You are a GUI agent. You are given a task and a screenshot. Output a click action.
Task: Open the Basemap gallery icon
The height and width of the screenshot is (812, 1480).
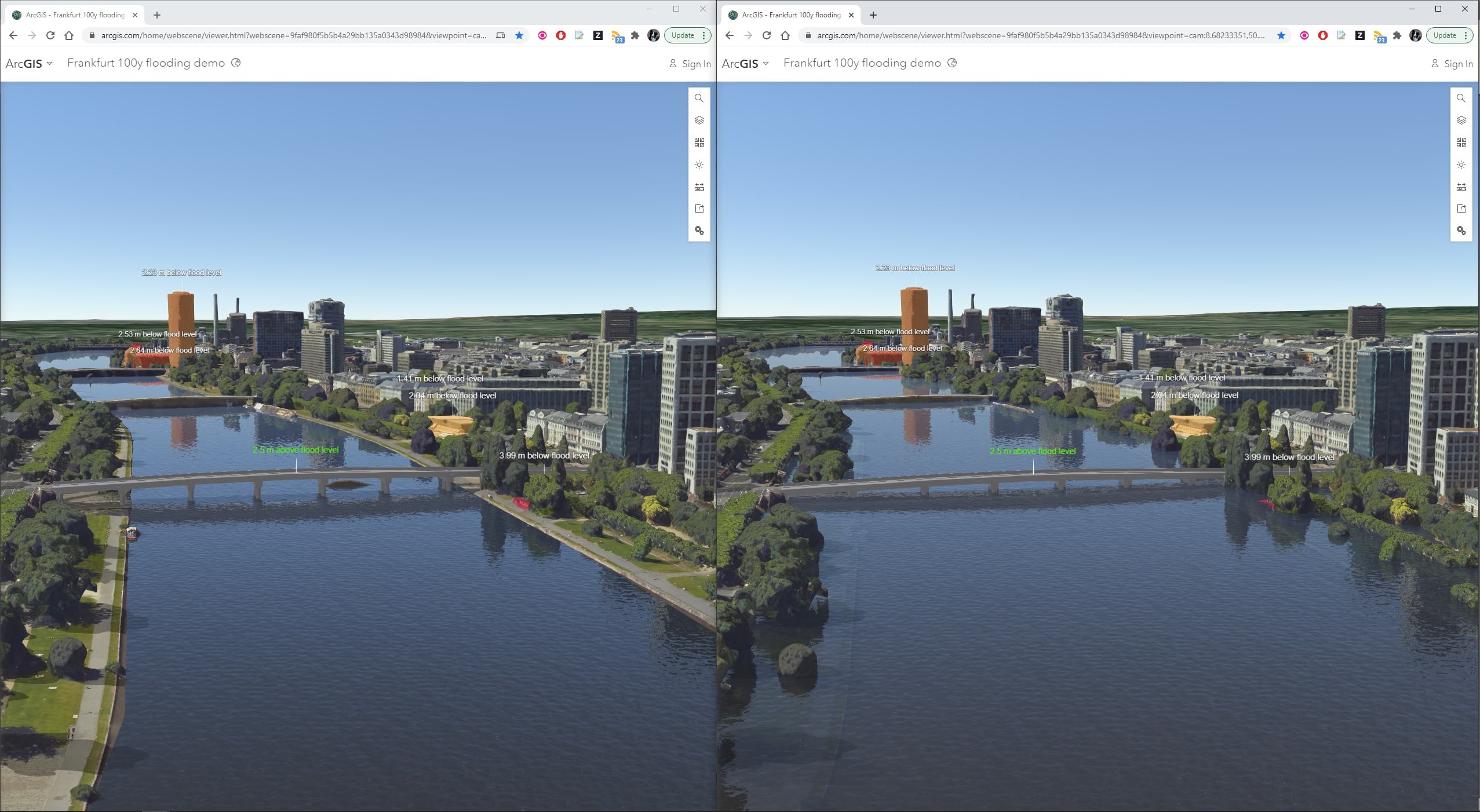click(x=699, y=142)
